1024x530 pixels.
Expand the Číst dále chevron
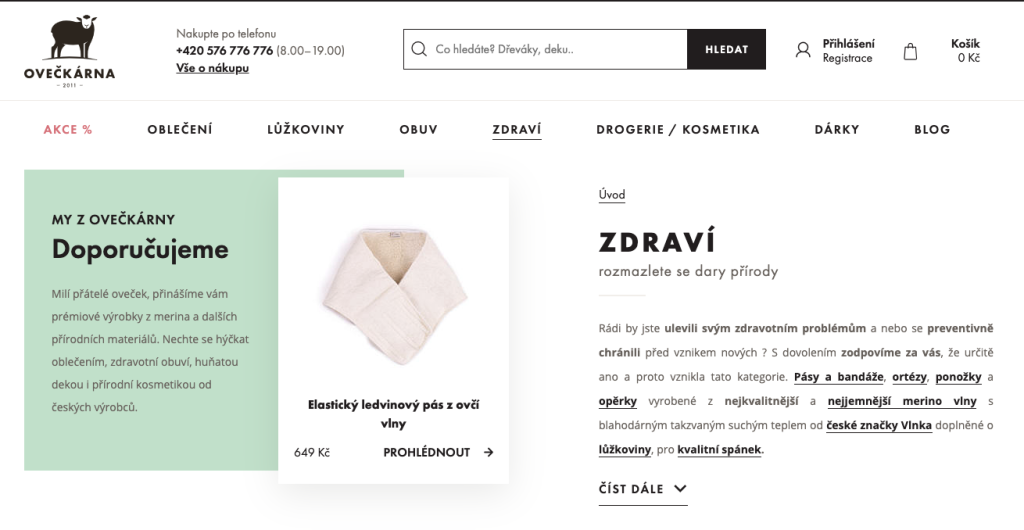tap(680, 489)
